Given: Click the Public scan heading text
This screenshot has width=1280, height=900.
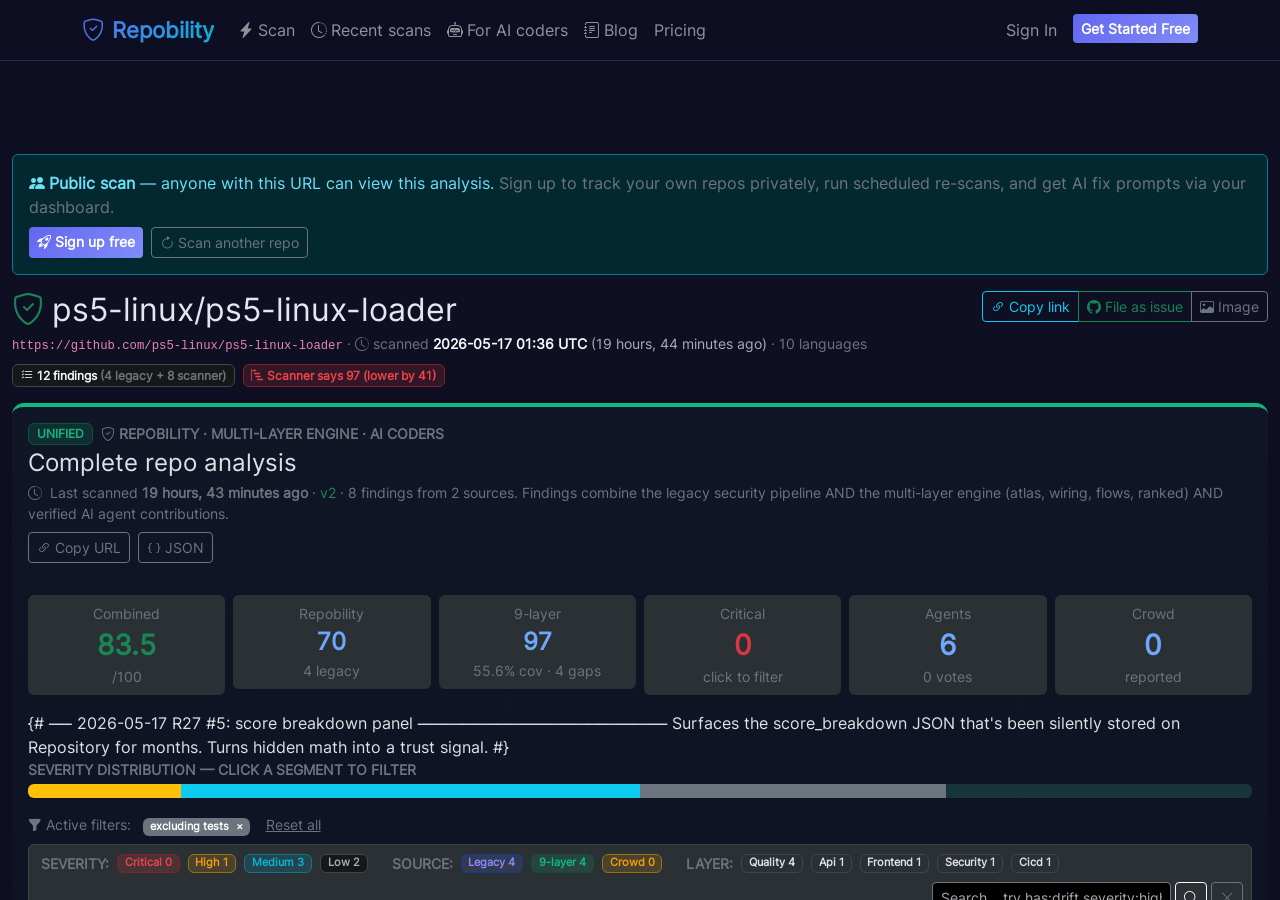Looking at the screenshot, I should [92, 183].
